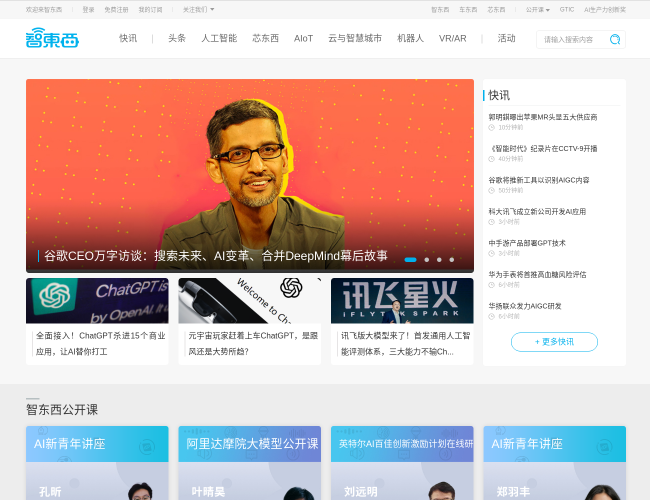Expand the 关注我们 dropdown
The height and width of the screenshot is (500, 650).
(198, 10)
